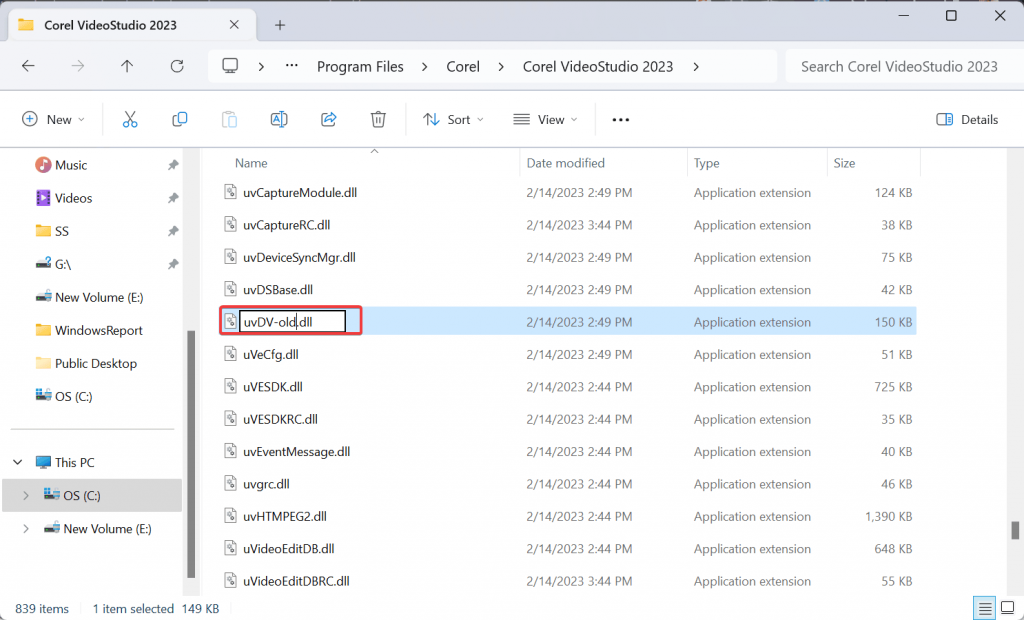The image size is (1024, 620).
Task: Navigate up one folder level
Action: (127, 66)
